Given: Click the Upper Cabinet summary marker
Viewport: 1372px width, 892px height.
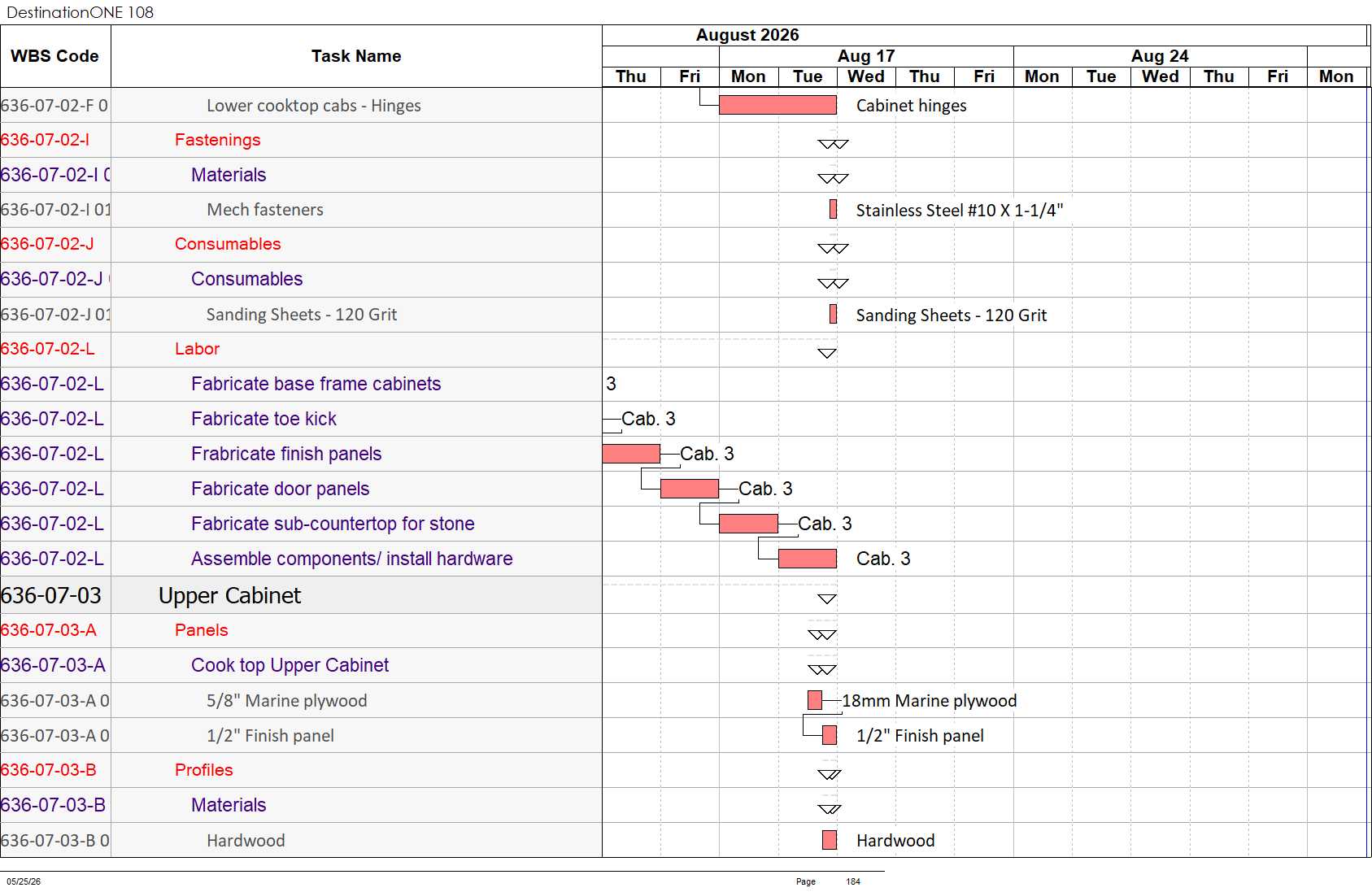Looking at the screenshot, I should point(827,598).
